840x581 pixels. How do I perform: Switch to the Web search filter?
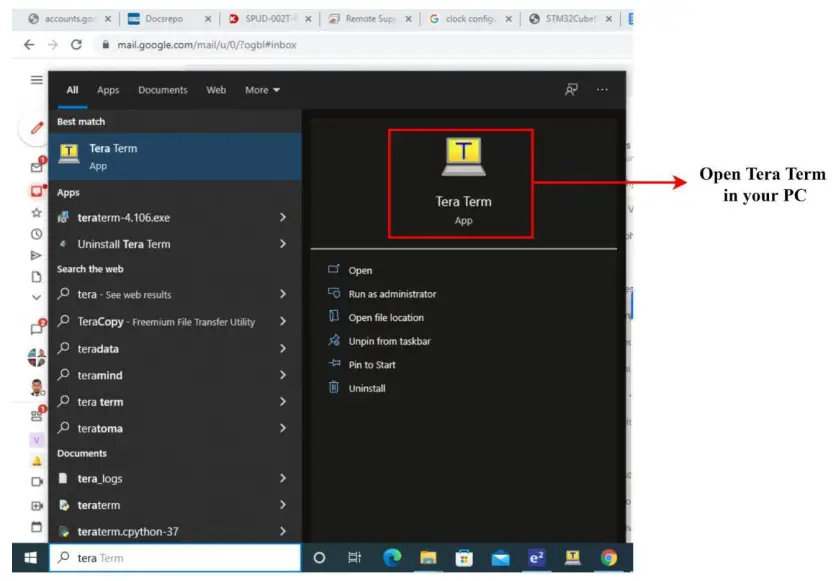pos(216,90)
